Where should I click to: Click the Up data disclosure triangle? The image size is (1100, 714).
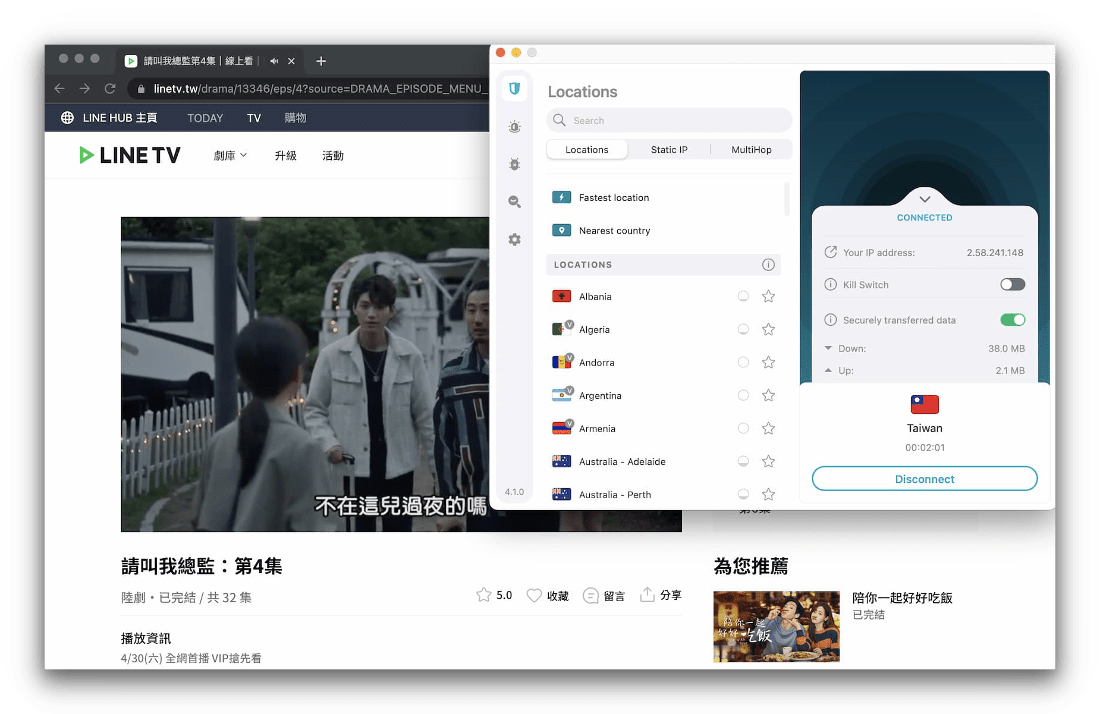pyautogui.click(x=828, y=370)
